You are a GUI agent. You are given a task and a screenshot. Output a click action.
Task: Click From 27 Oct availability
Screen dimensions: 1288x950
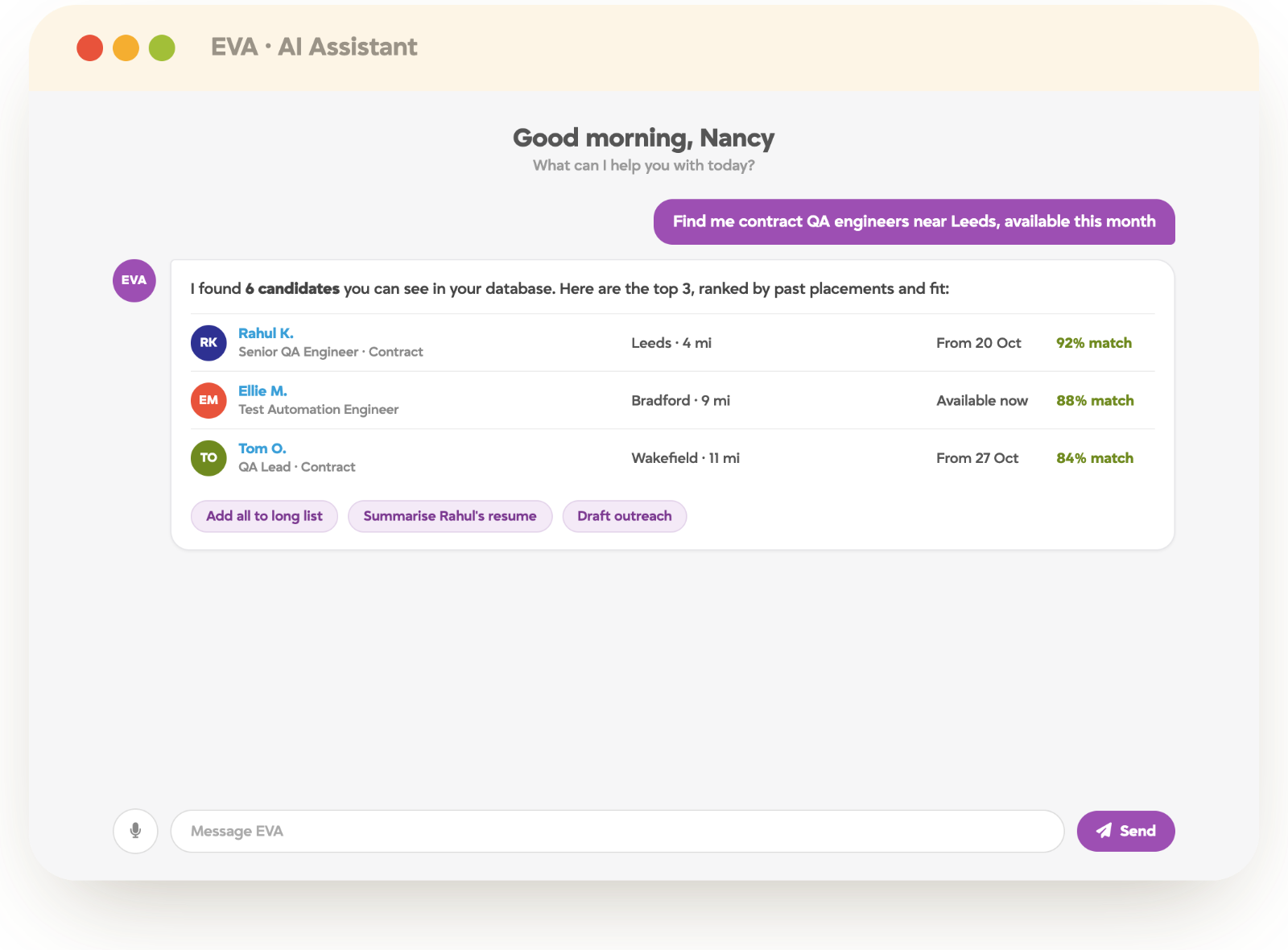[977, 458]
